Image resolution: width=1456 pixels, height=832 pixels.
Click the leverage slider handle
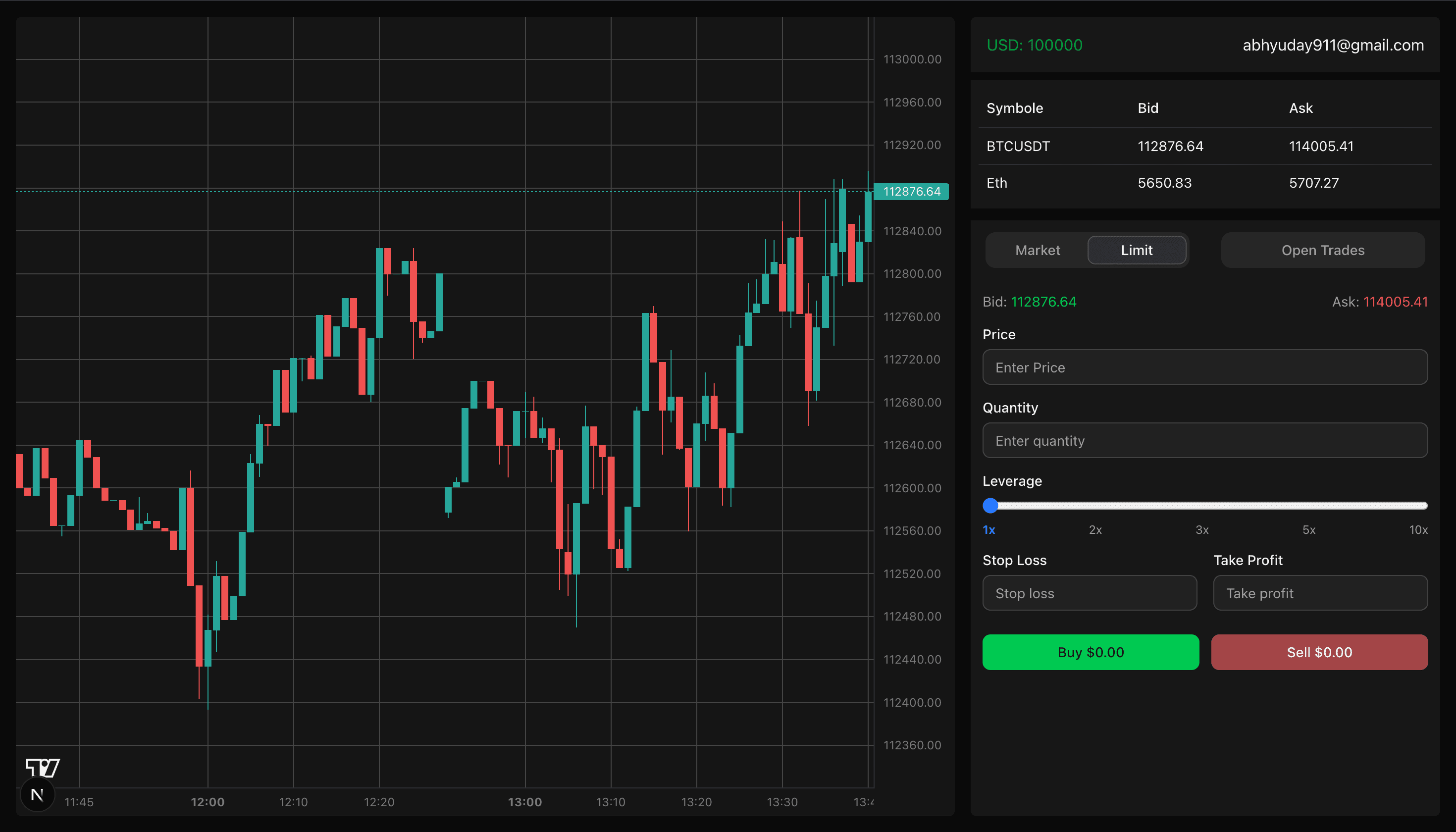point(990,505)
